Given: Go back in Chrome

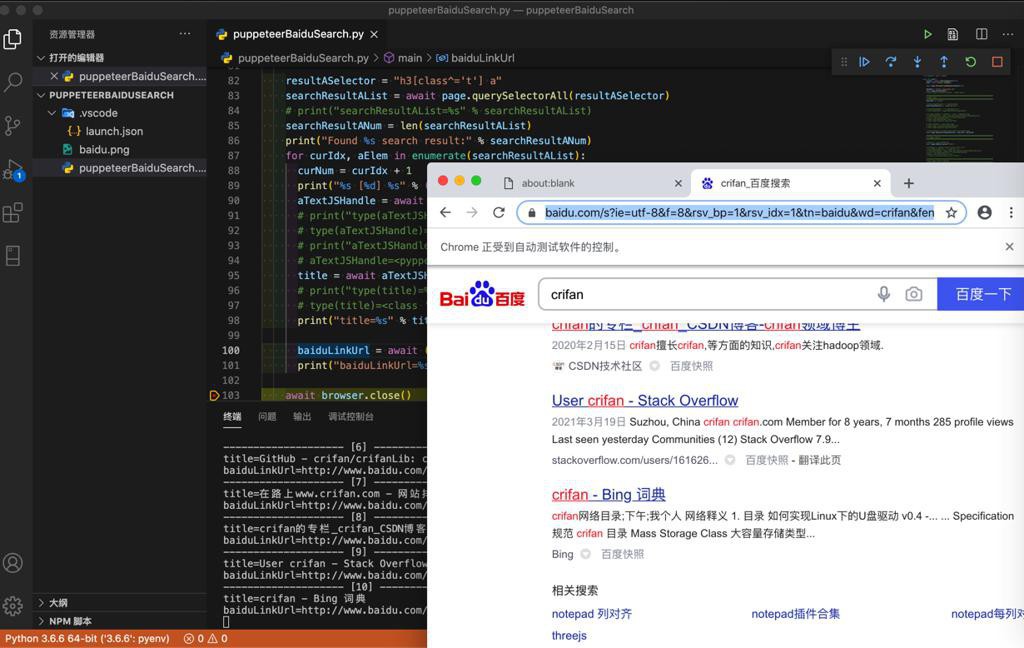Looking at the screenshot, I should 445,212.
